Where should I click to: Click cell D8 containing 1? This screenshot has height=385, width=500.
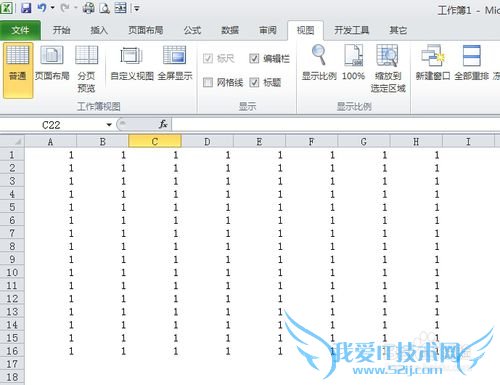point(207,246)
